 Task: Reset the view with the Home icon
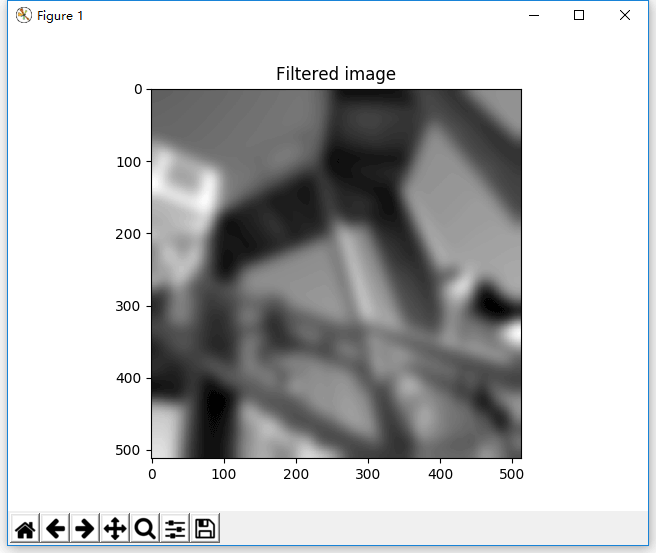(x=25, y=529)
